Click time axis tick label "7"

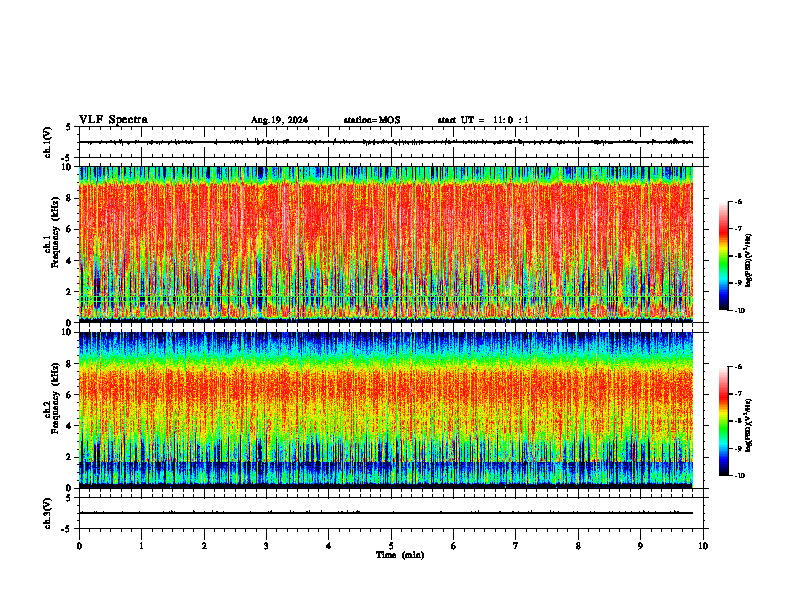click(516, 546)
